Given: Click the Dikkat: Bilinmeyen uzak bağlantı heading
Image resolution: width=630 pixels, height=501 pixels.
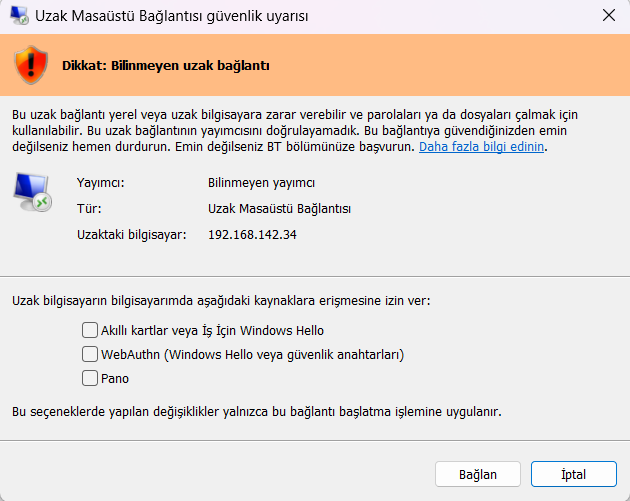Looking at the screenshot, I should tap(165, 65).
